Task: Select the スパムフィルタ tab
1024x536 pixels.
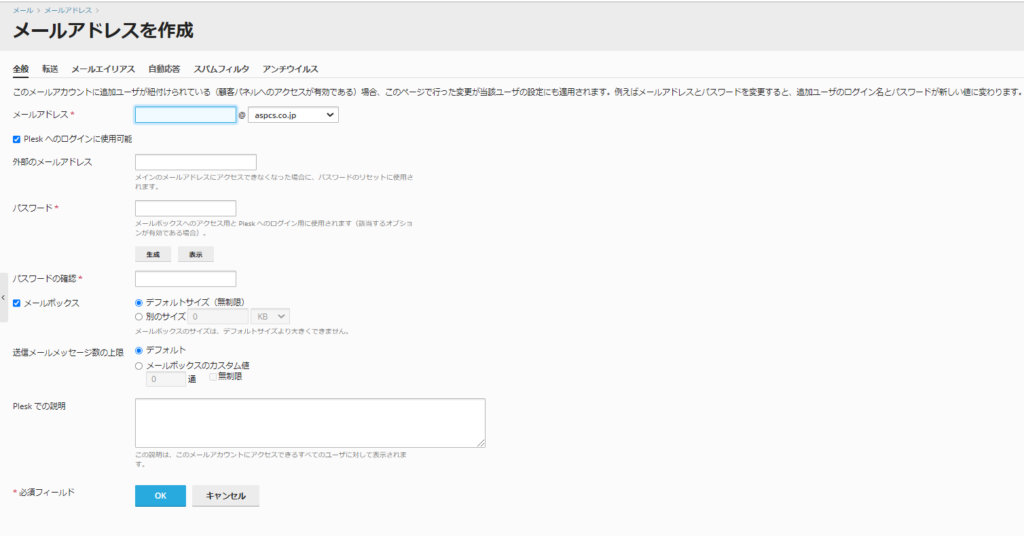Action: pyautogui.click(x=221, y=69)
